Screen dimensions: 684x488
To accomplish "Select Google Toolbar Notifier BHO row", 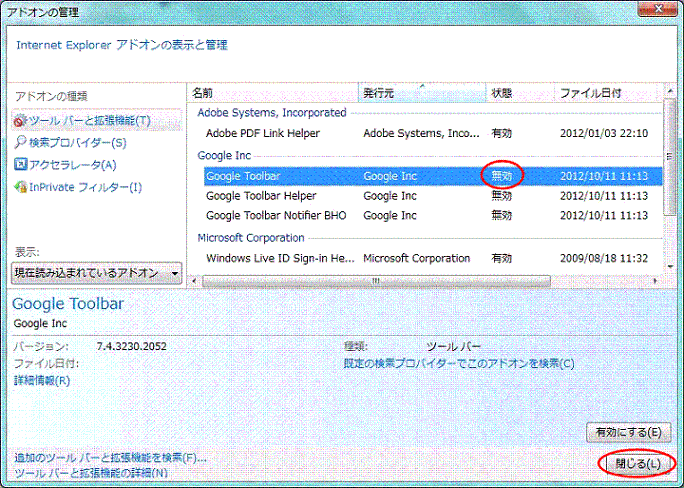I will pos(433,215).
